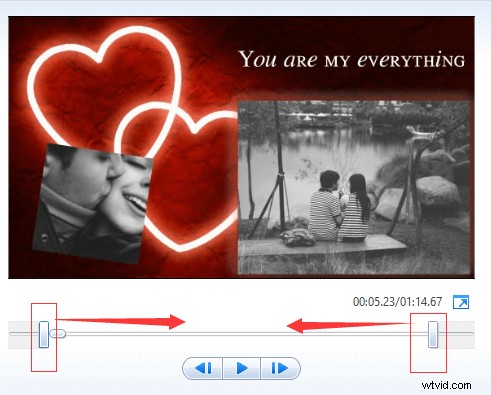
Task: Click the seek bar track midpoint
Action: [x=241, y=333]
